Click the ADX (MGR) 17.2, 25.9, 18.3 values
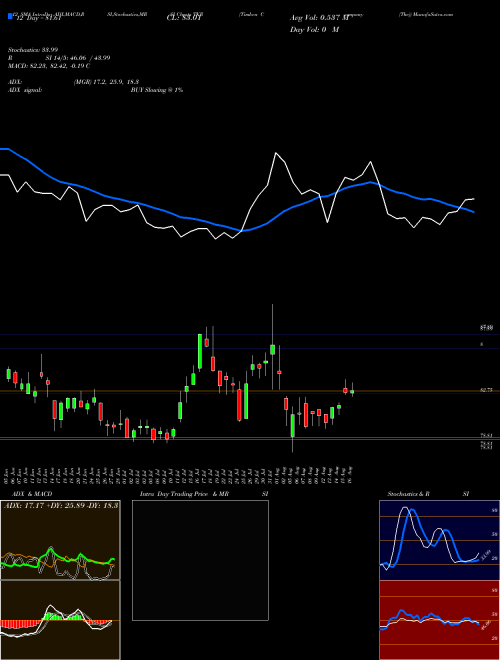 pyautogui.click(x=106, y=82)
